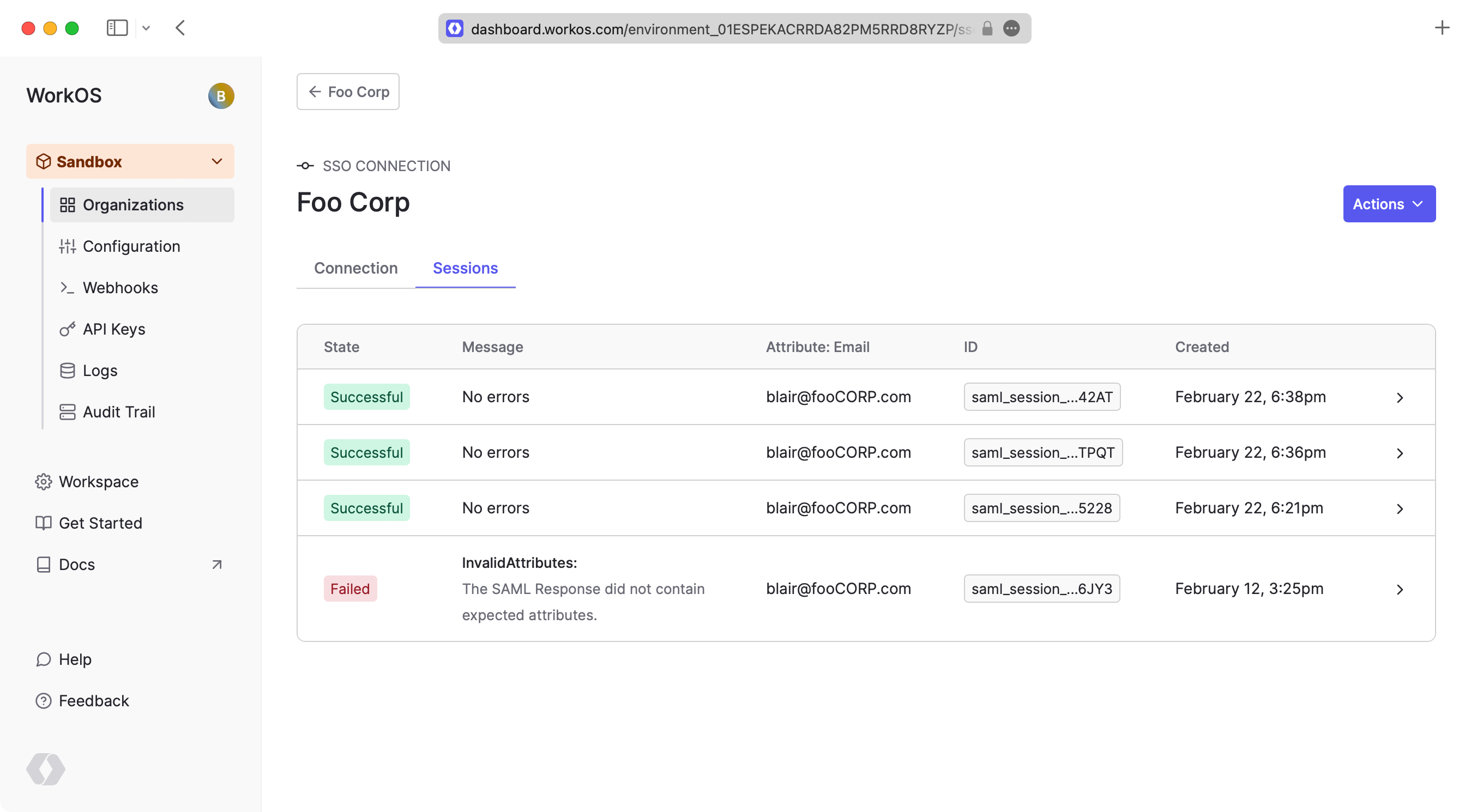Click the WorkOS logo at sidebar bottom
The width and height of the screenshot is (1471, 812).
pos(46,768)
